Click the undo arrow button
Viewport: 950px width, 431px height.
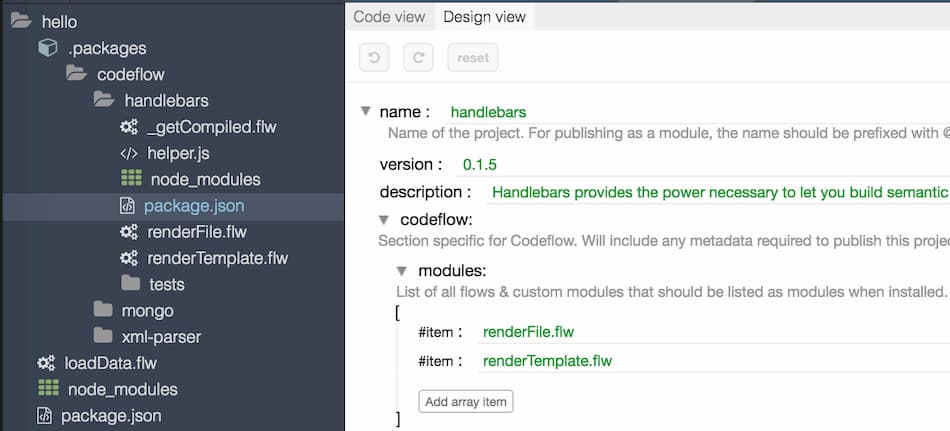[x=374, y=58]
